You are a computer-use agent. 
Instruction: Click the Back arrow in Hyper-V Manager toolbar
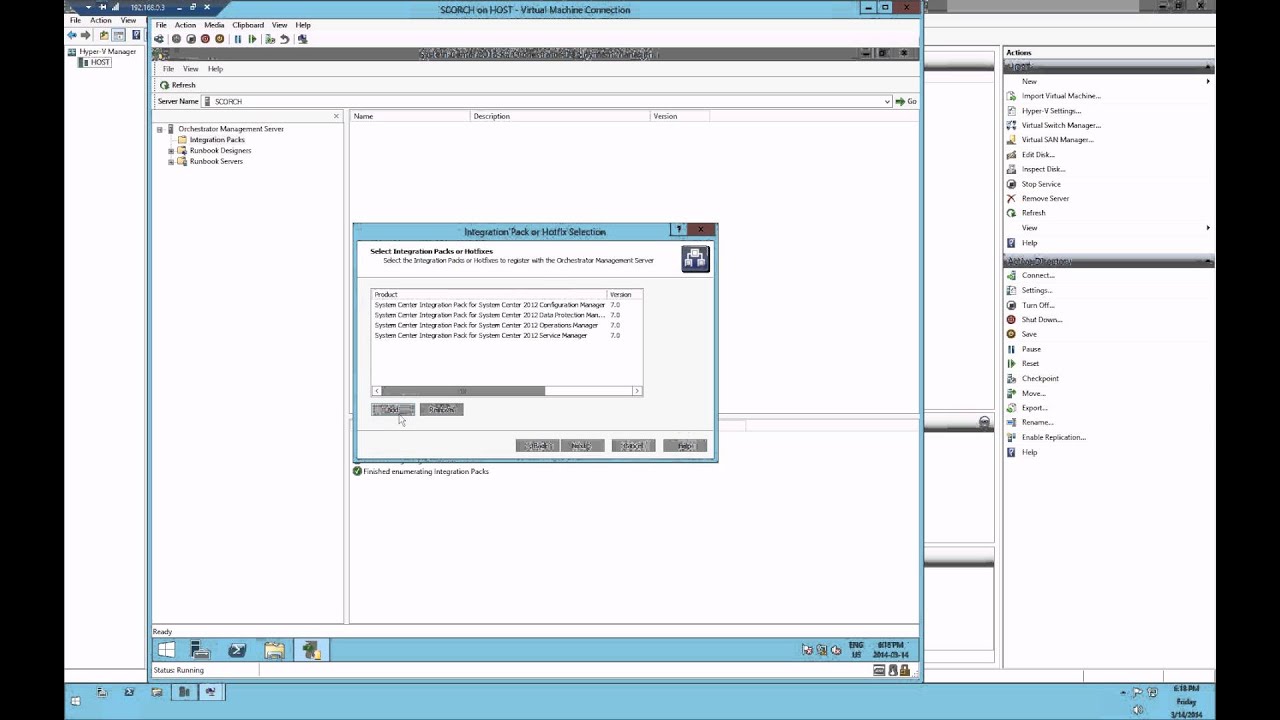pyautogui.click(x=72, y=35)
